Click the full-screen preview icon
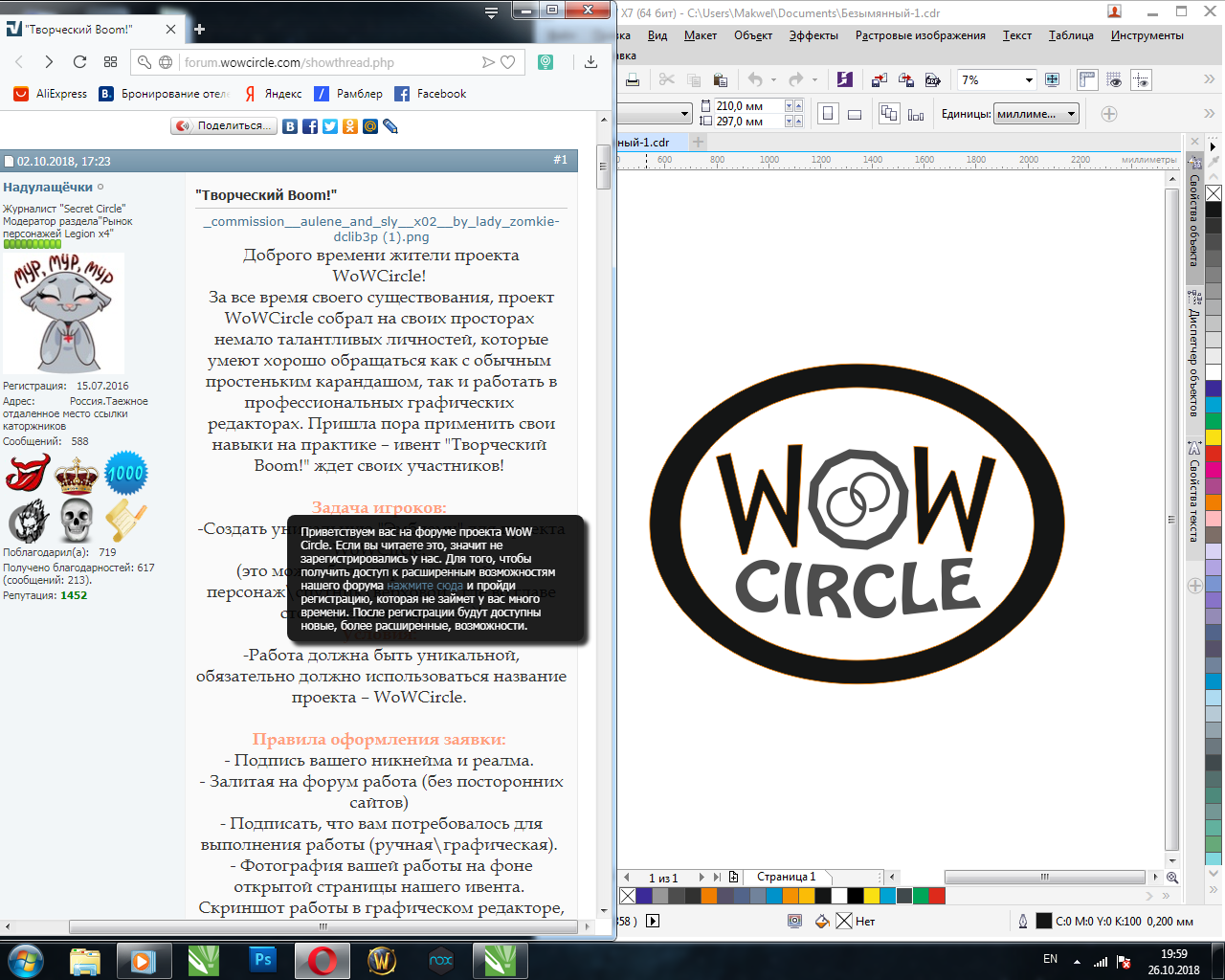This screenshot has height=980, width=1225. pyautogui.click(x=1053, y=80)
